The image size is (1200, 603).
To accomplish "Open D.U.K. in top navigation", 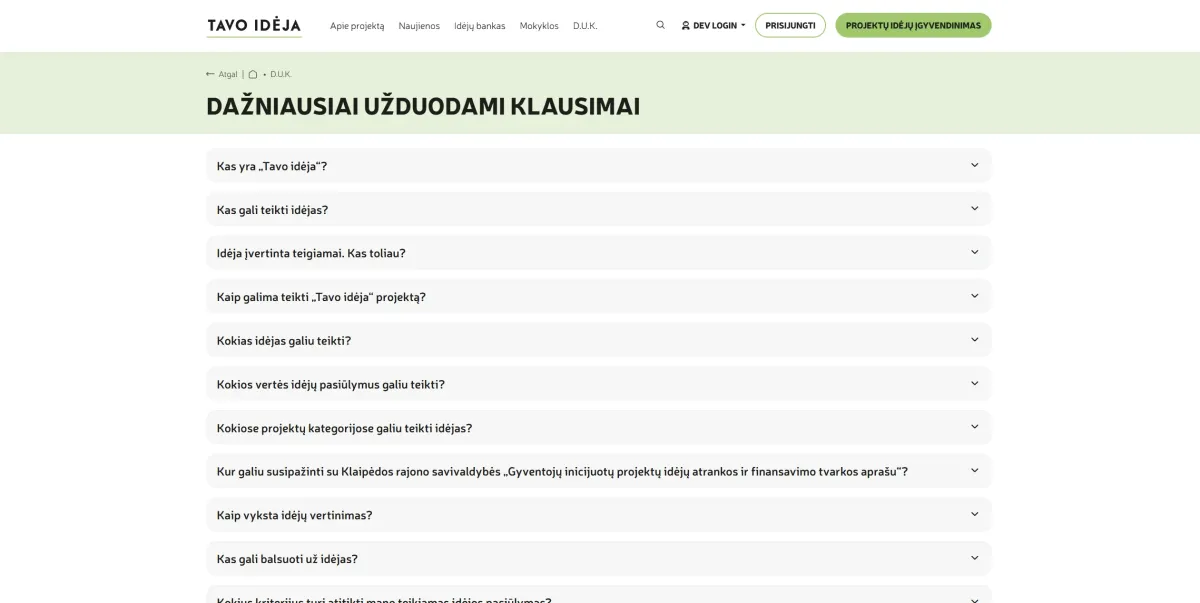I will tap(585, 26).
